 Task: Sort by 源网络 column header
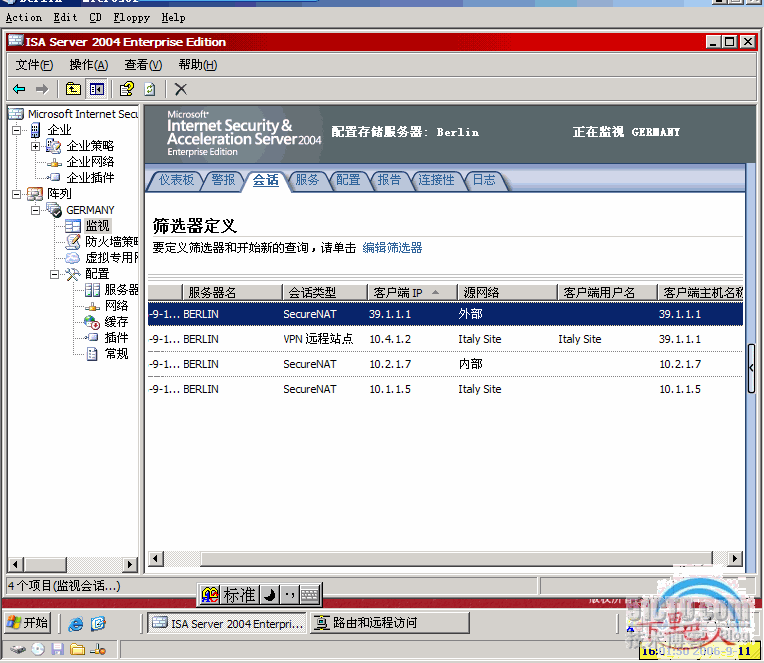[507, 292]
